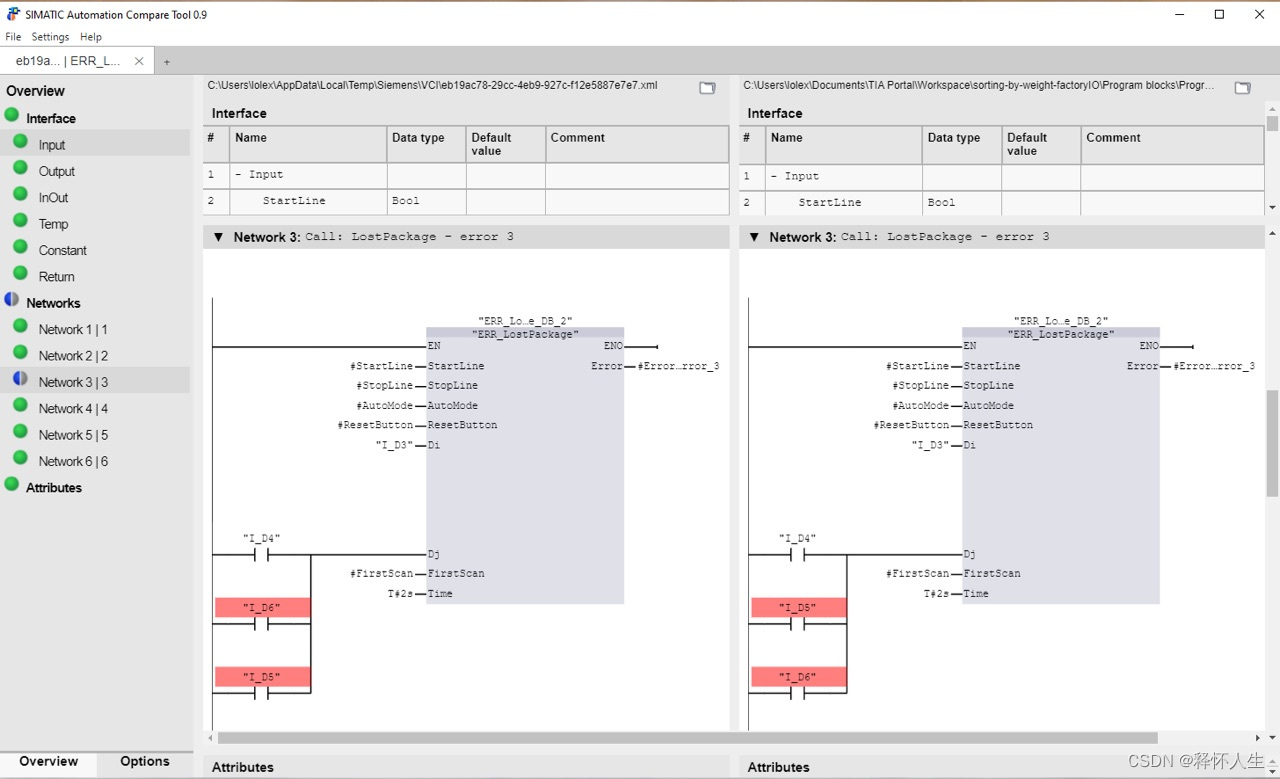Select Interface in the overview tree
The image size is (1280, 779).
click(x=51, y=118)
